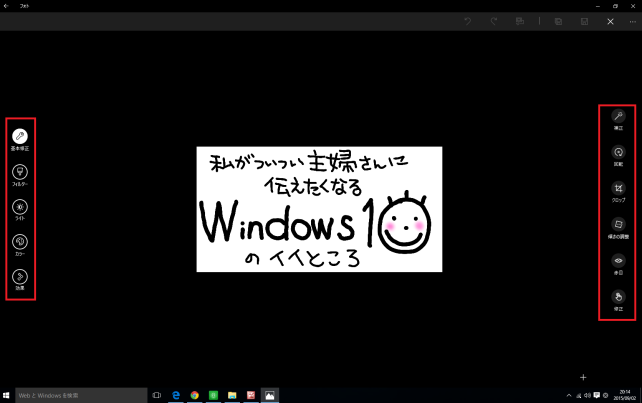642x403 pixels.
Task: Open the three-dots more options menu
Action: click(x=633, y=21)
